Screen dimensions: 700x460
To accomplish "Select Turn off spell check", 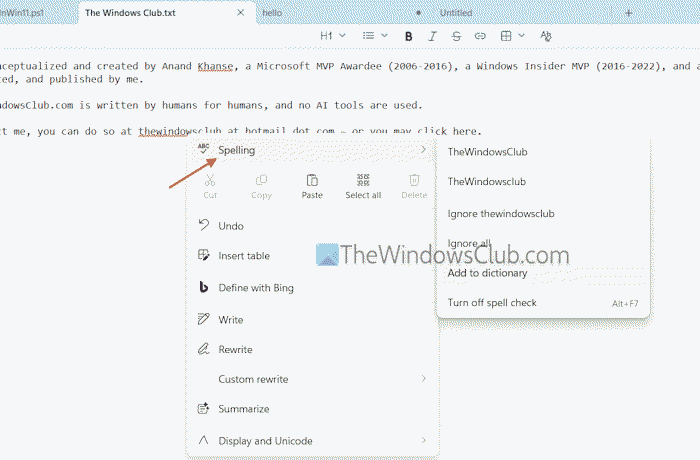I will (543, 303).
